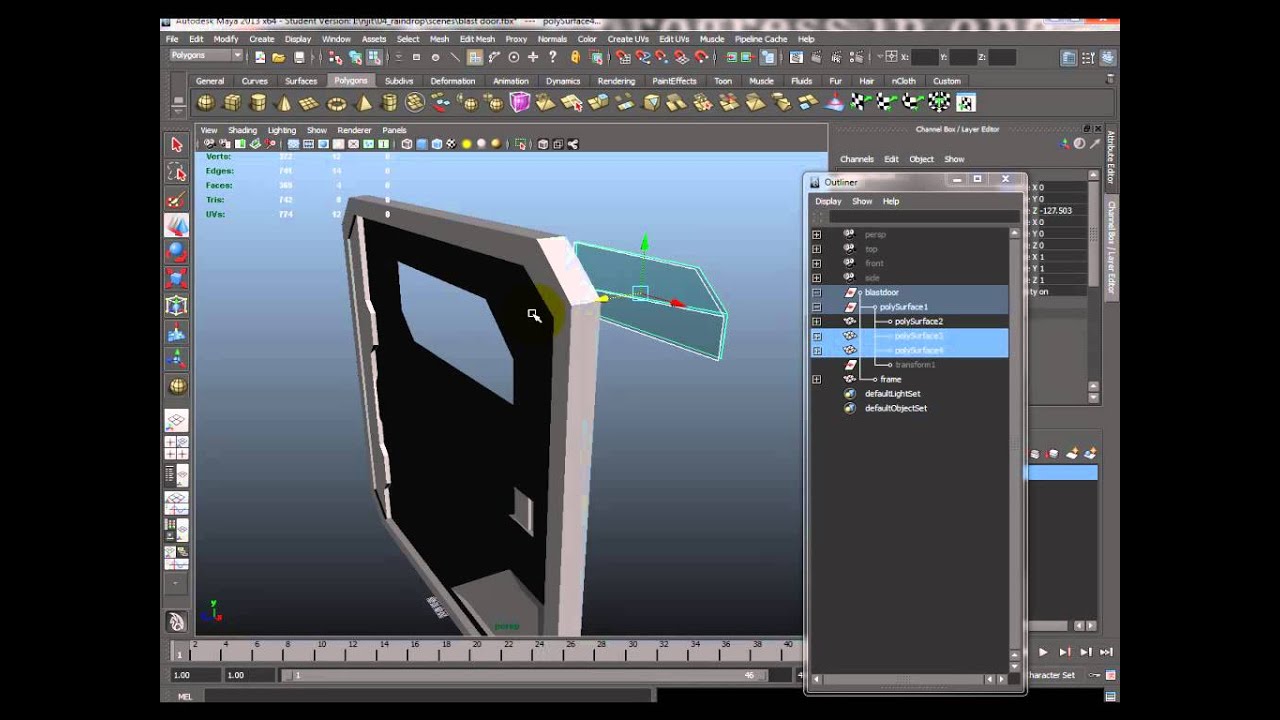Choose the Paint Selection tool

point(177,199)
